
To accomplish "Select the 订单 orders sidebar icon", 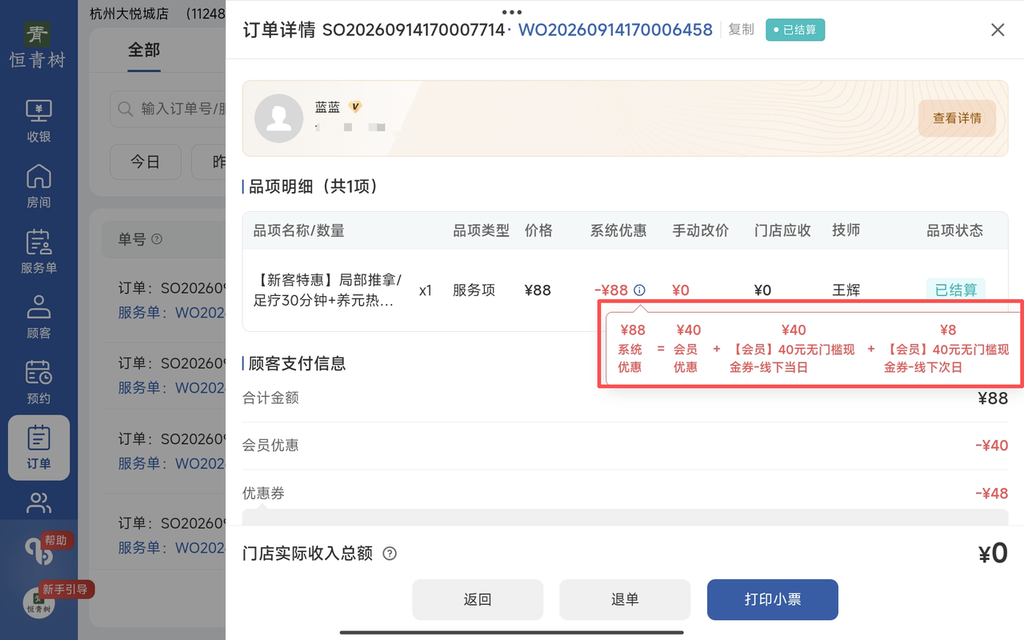I will coord(39,447).
